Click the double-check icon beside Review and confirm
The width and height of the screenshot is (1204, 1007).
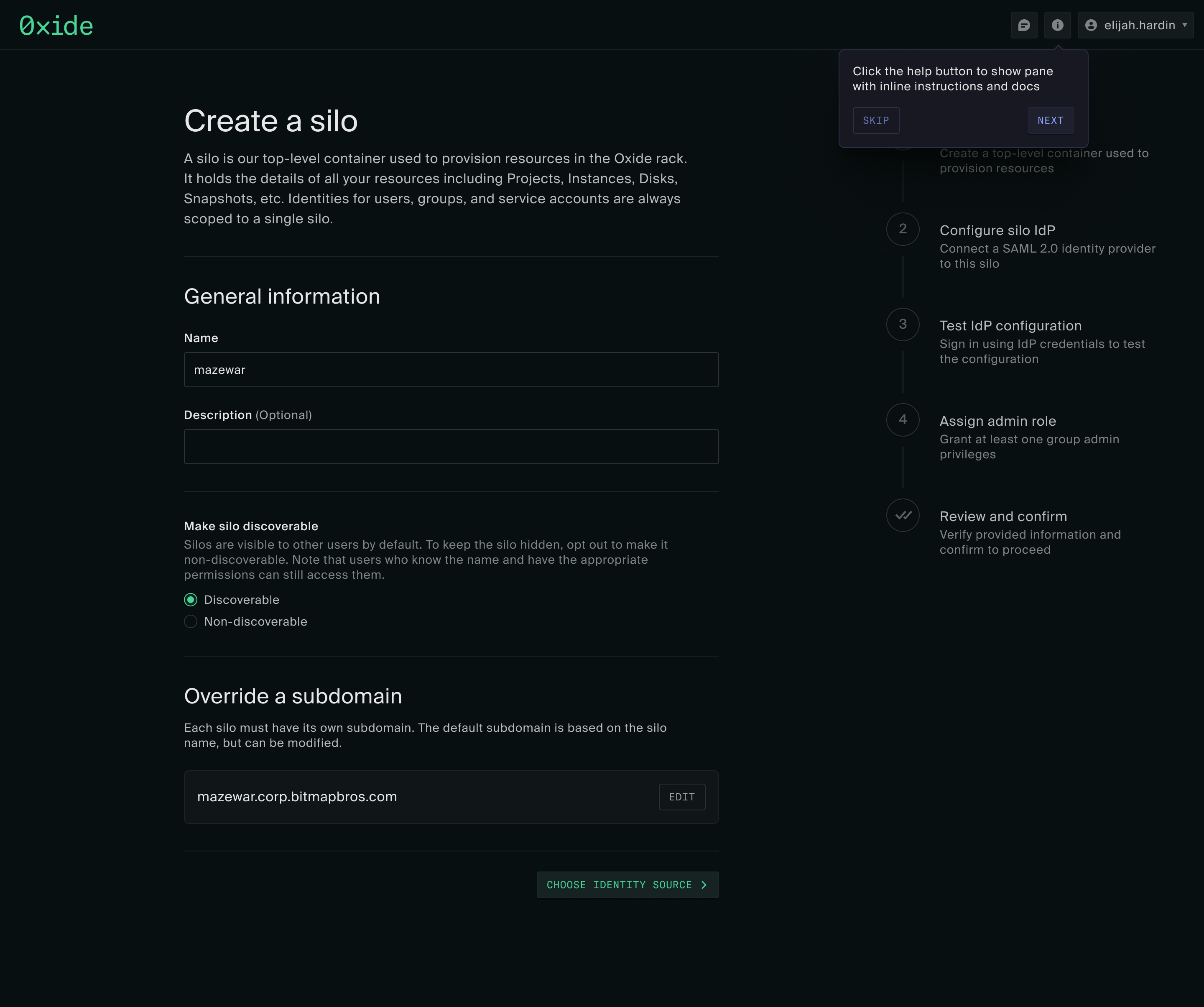903,515
